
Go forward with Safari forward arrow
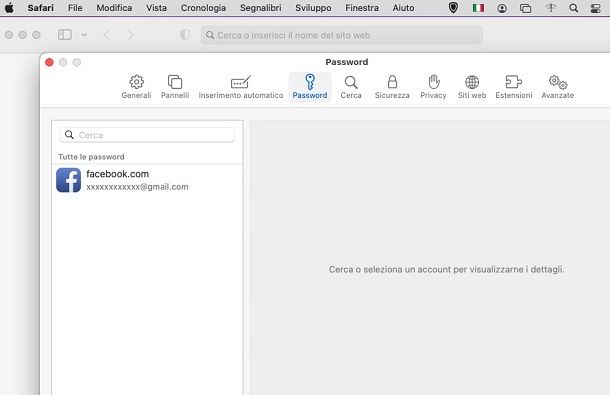pyautogui.click(x=130, y=35)
